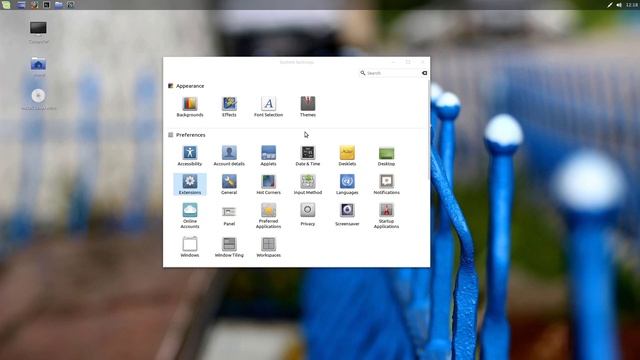This screenshot has width=640, height=360.
Task: Select the Home folder desktop icon
Action: (38, 67)
